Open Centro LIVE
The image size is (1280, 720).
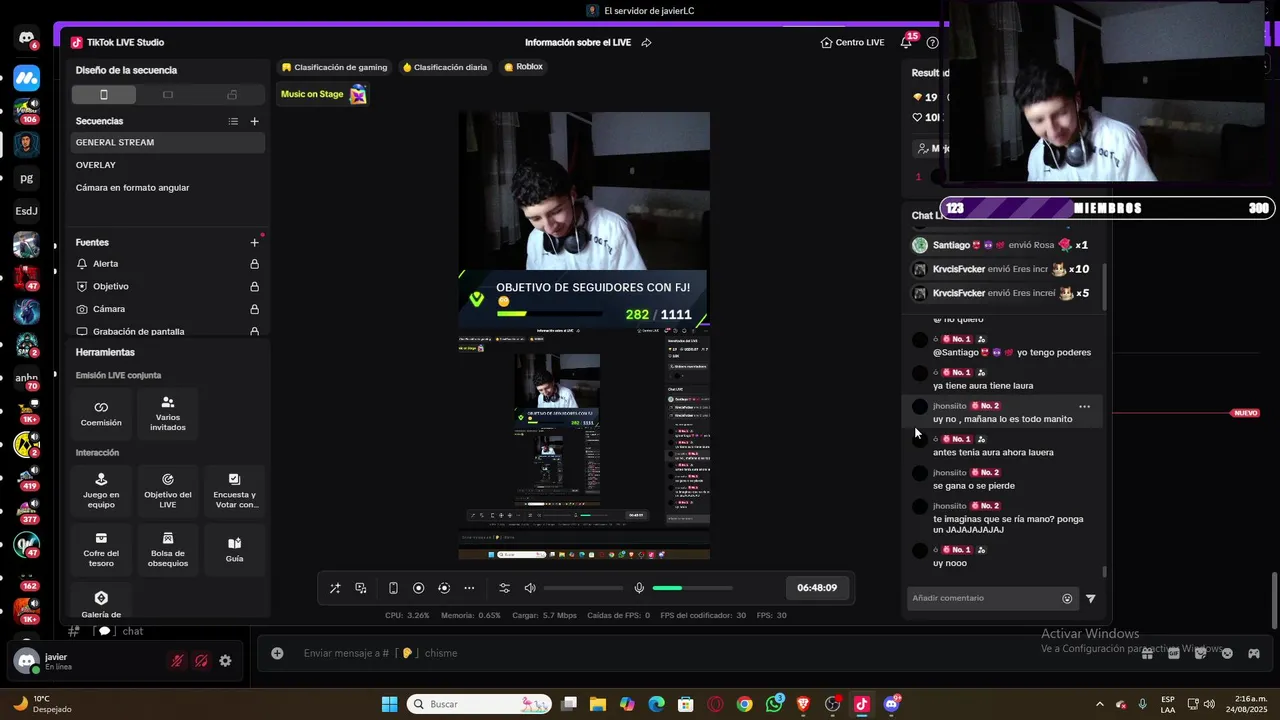pos(852,43)
